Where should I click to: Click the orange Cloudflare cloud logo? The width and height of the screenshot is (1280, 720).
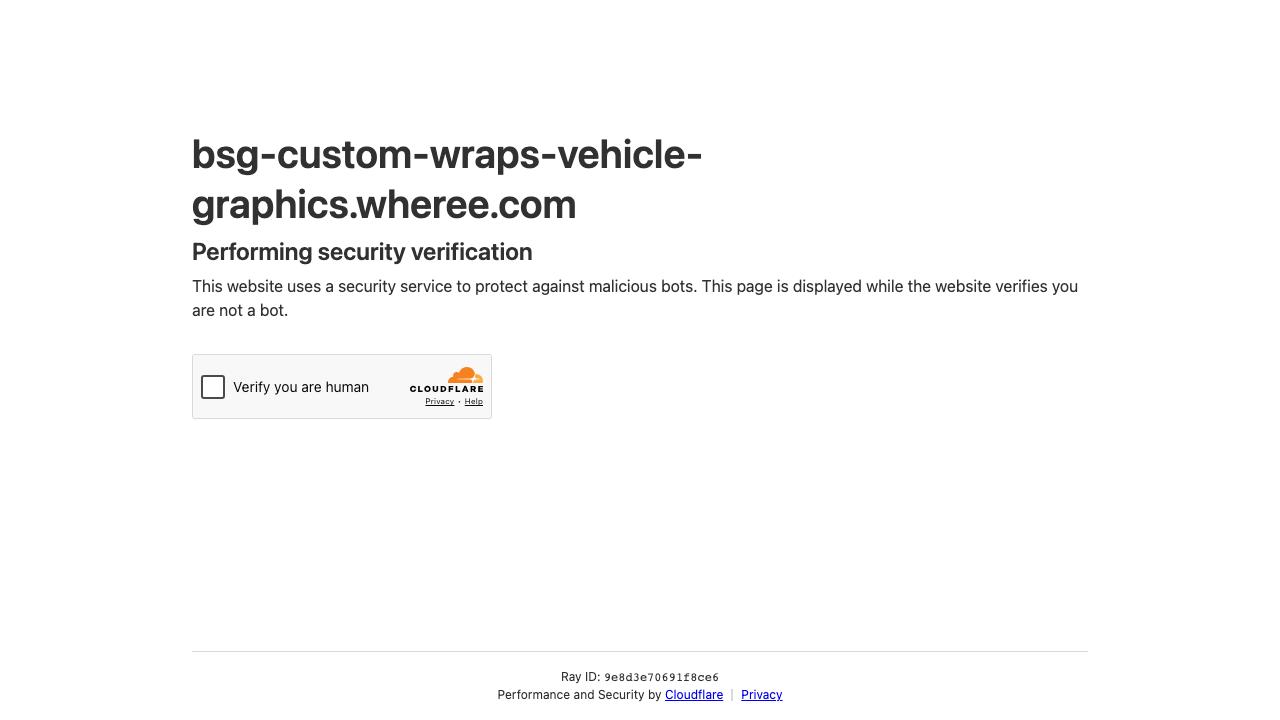[465, 375]
